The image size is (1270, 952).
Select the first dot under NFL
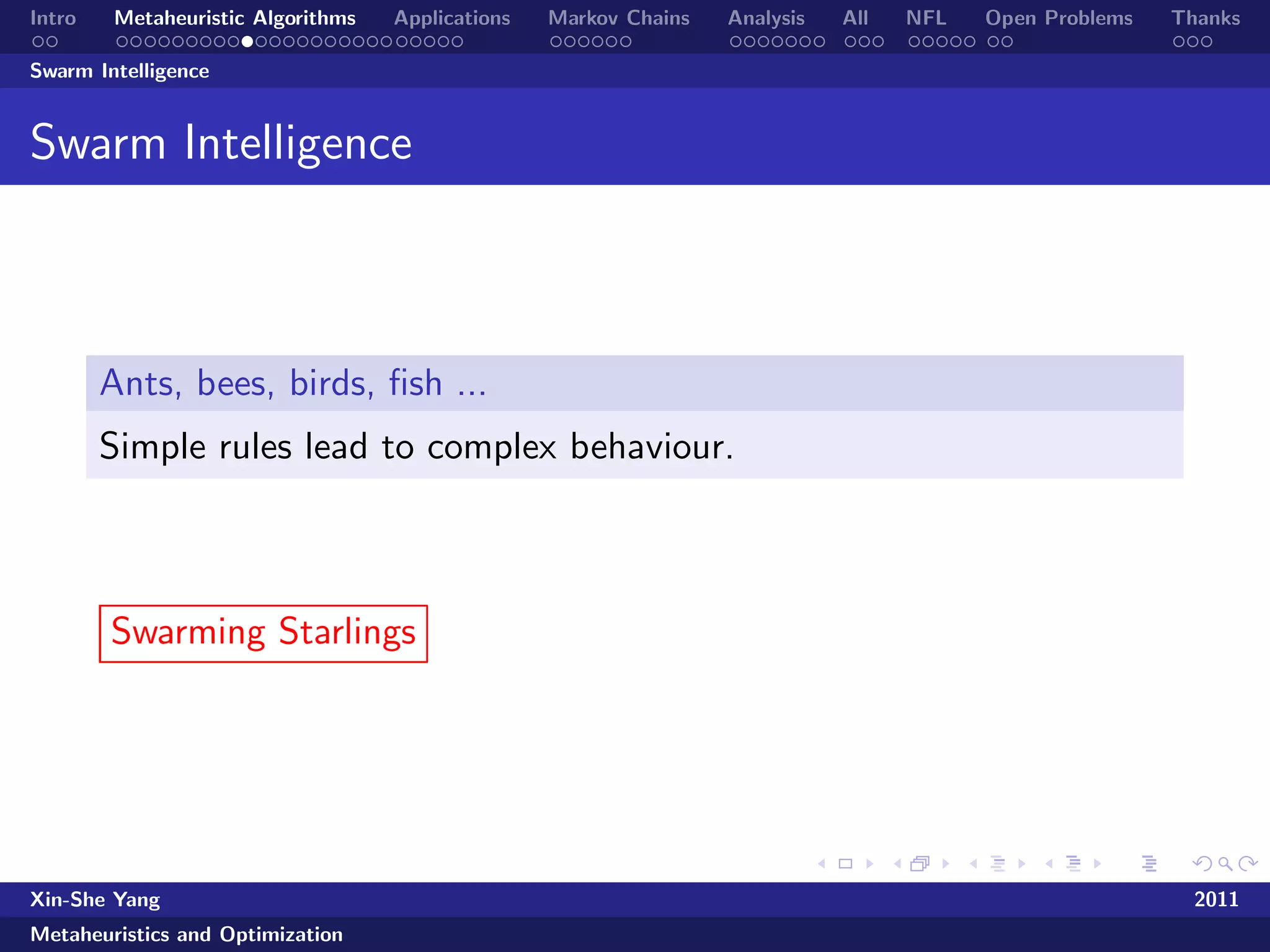(914, 42)
